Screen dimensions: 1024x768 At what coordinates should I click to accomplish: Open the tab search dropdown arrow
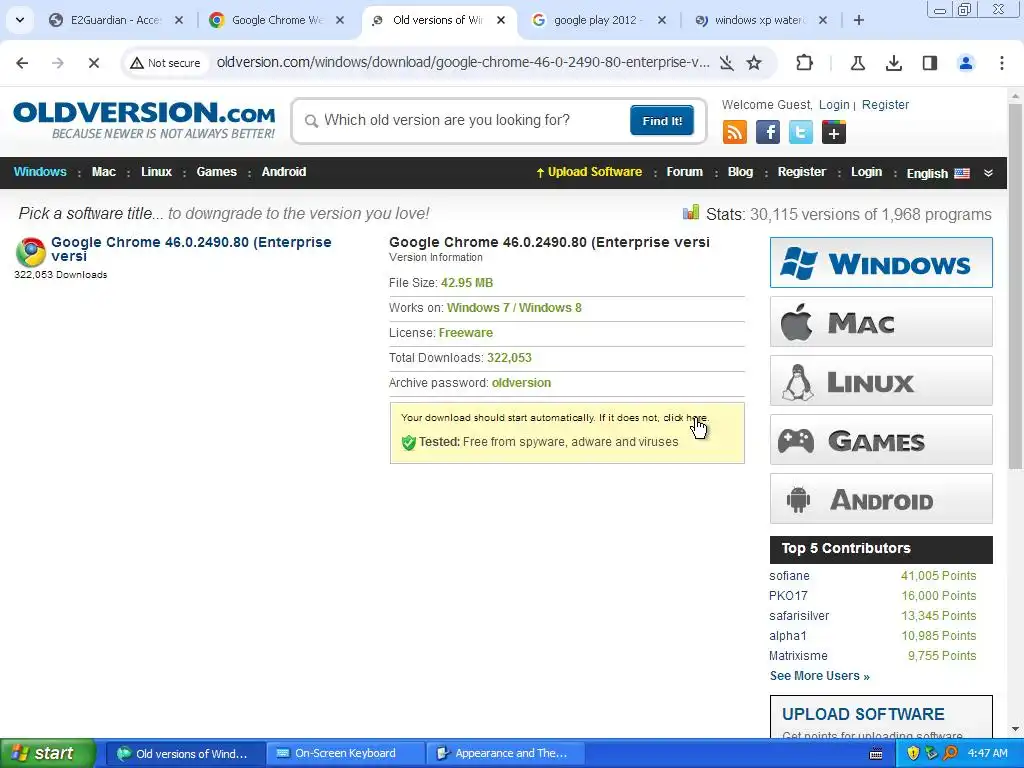pos(20,20)
